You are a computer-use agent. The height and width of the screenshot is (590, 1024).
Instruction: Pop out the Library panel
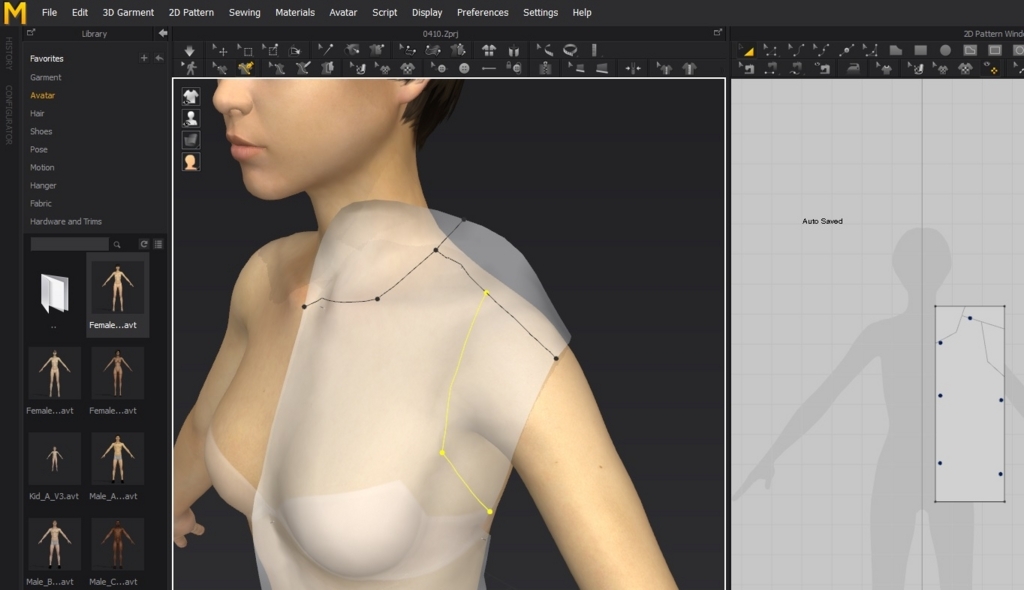pyautogui.click(x=31, y=33)
